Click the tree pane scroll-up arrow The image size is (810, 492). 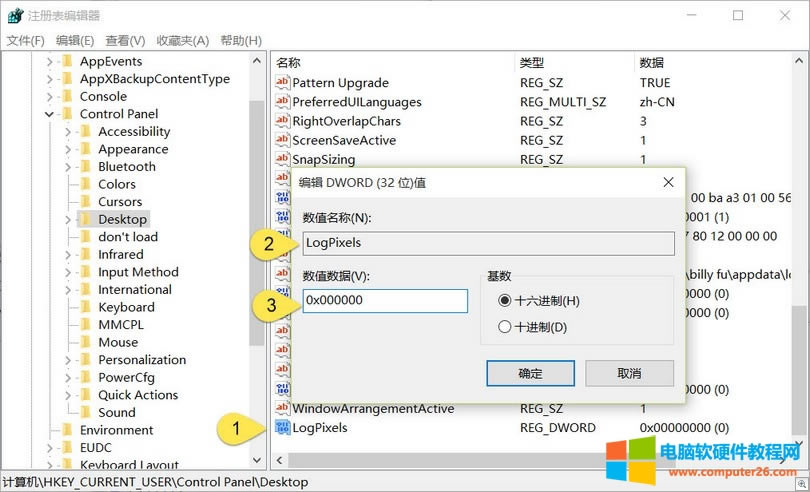(257, 61)
